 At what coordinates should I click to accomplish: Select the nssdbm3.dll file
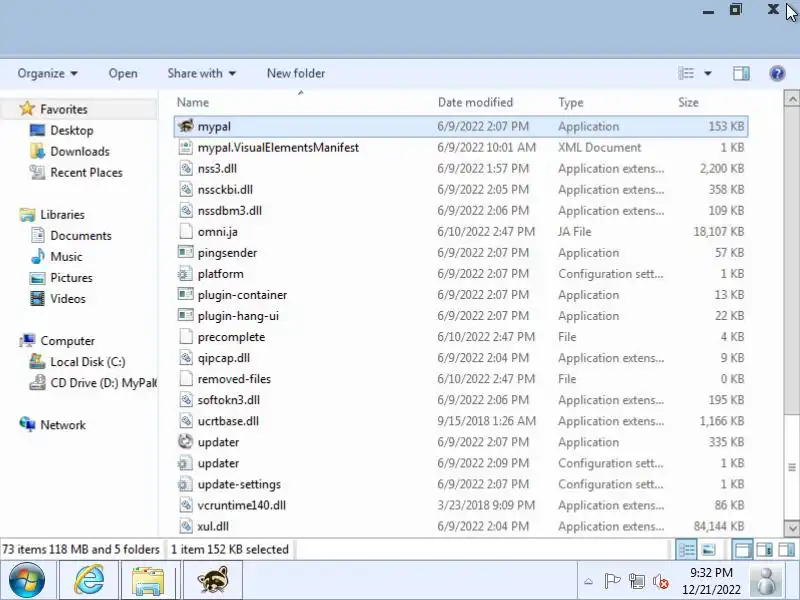(x=230, y=211)
